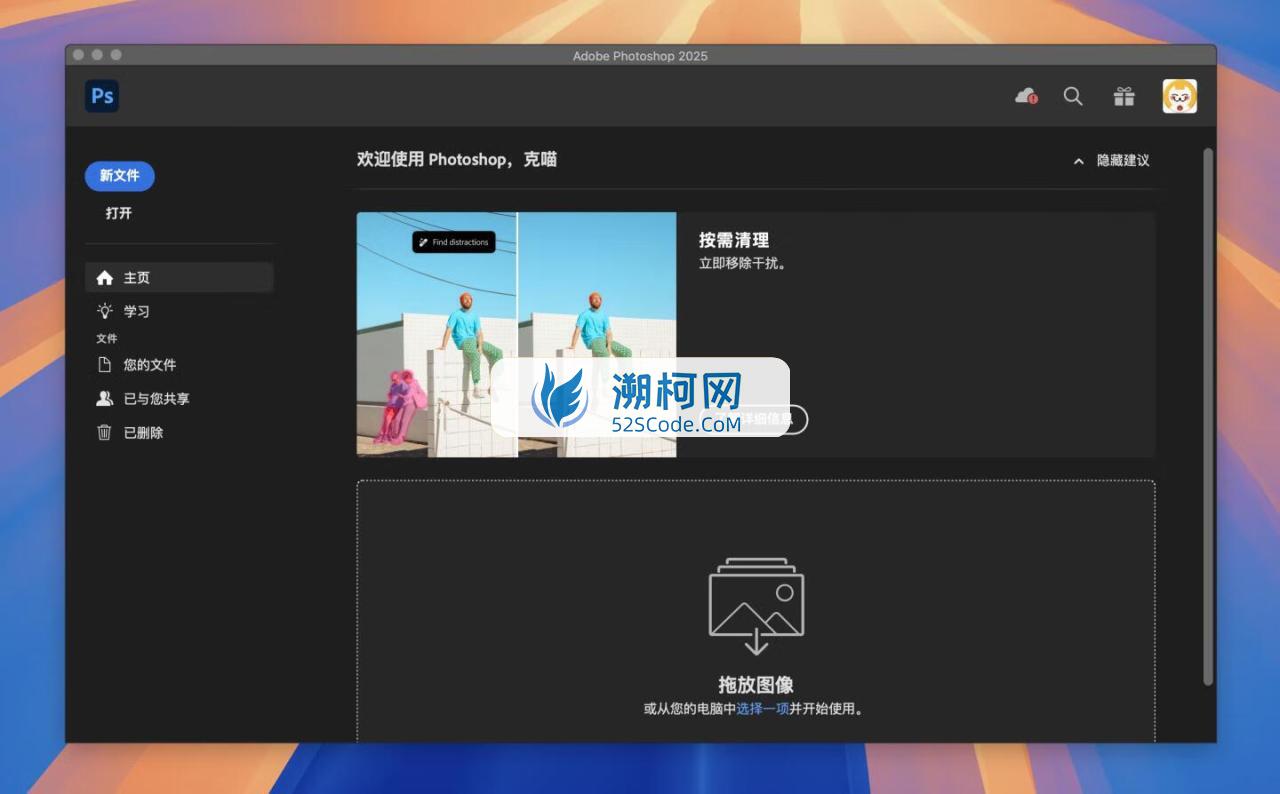Click the 新文件 button
The height and width of the screenshot is (794, 1280).
[x=120, y=176]
